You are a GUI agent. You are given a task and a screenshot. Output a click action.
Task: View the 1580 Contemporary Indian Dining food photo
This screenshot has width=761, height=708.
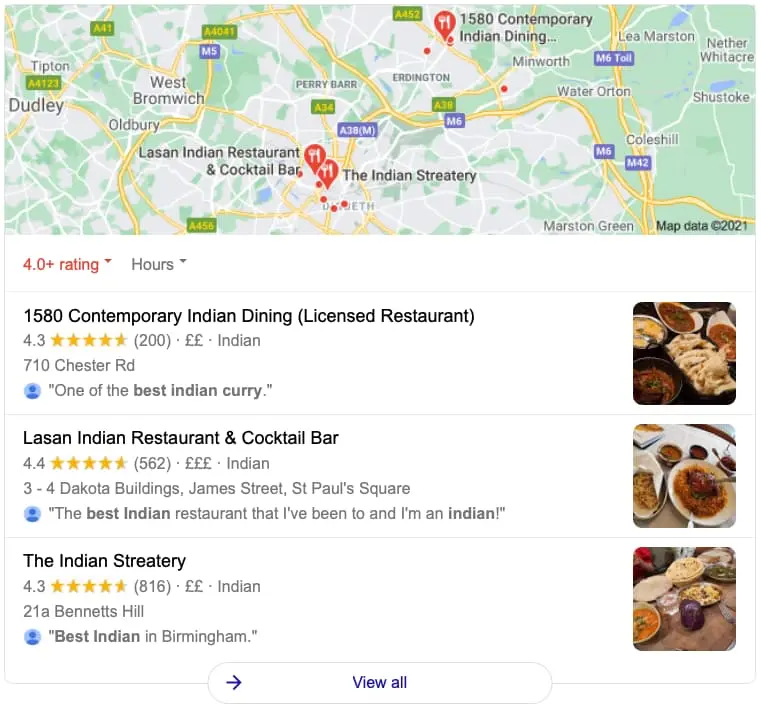[684, 353]
